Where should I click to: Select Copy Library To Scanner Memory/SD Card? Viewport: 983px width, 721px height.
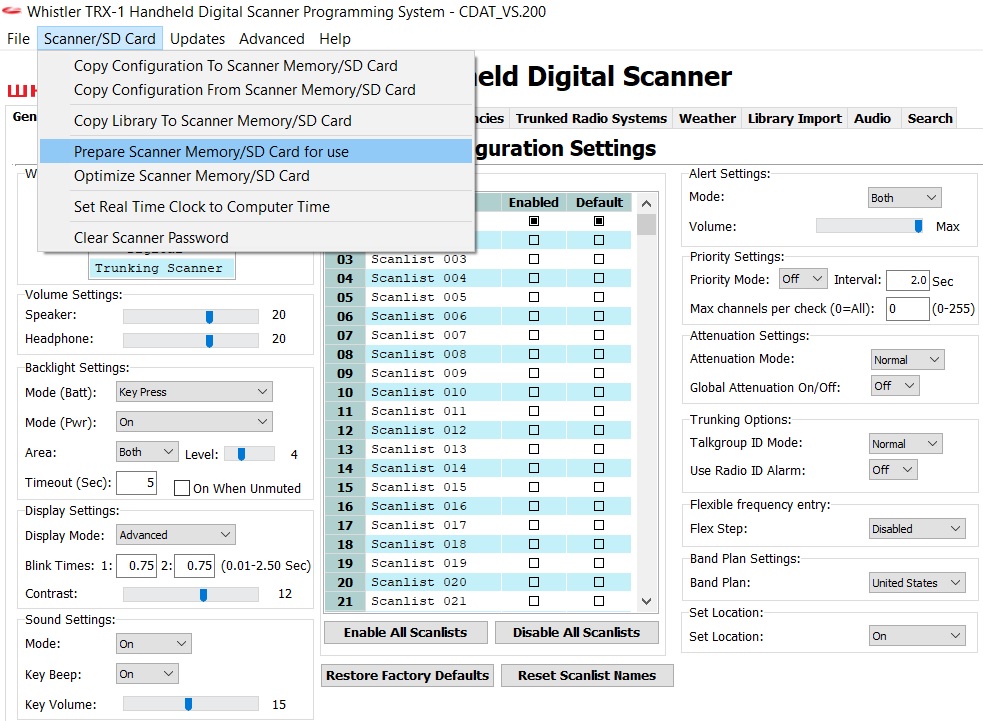point(255,120)
